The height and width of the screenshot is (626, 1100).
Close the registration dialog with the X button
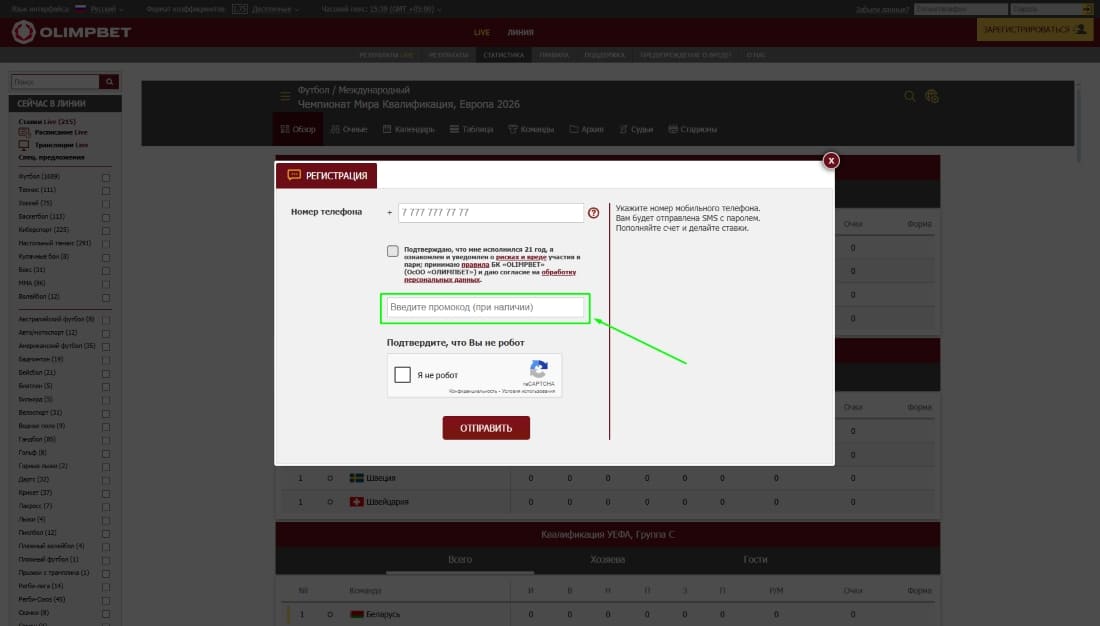point(831,161)
